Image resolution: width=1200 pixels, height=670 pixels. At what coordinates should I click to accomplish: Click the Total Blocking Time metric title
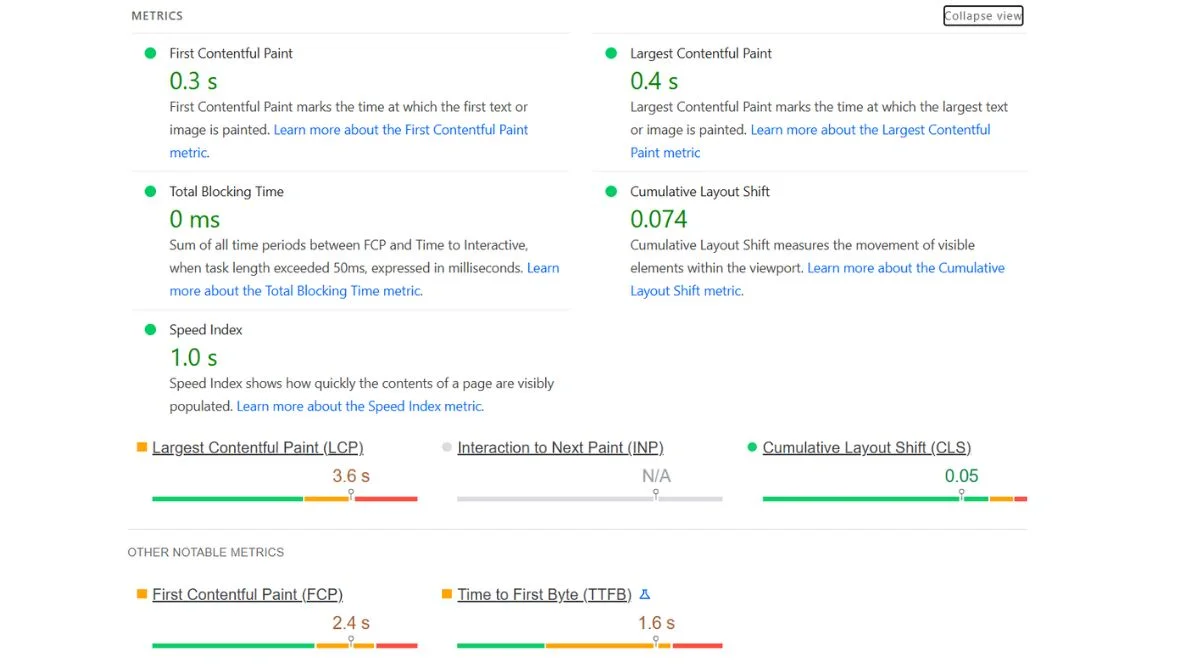227,192
